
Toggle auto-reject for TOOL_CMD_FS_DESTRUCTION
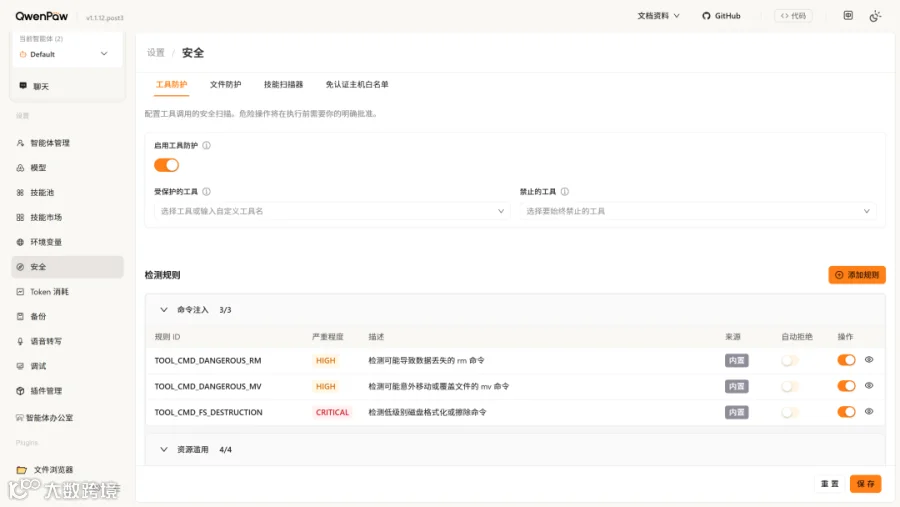[790, 412]
